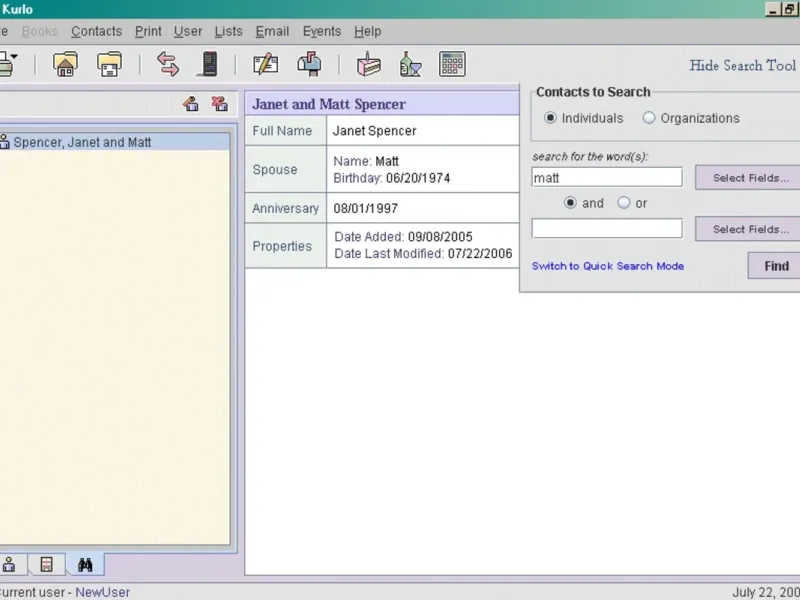Focus the empty second search word field
Image resolution: width=800 pixels, height=600 pixels.
click(607, 228)
